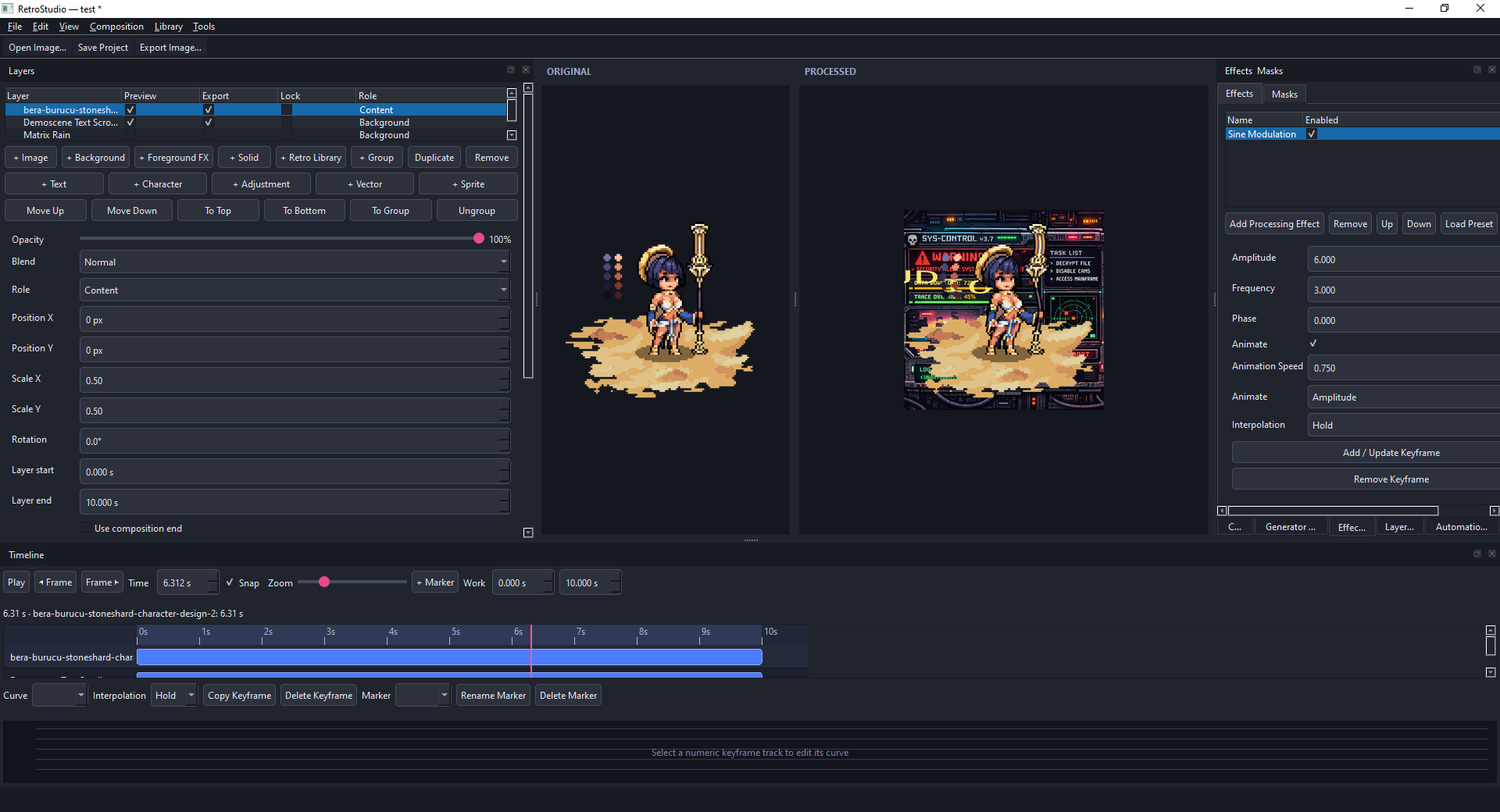This screenshot has width=1500, height=812.
Task: Select the Matrix Rain layer row
Action: pos(255,135)
